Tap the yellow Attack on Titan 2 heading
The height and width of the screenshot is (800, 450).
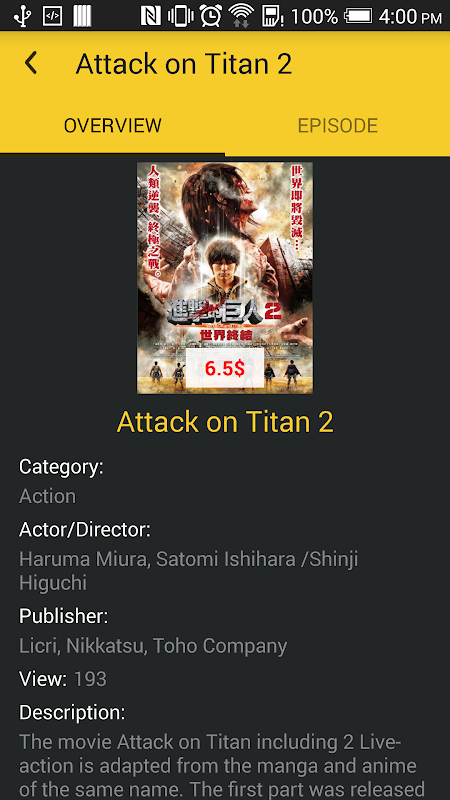225,421
